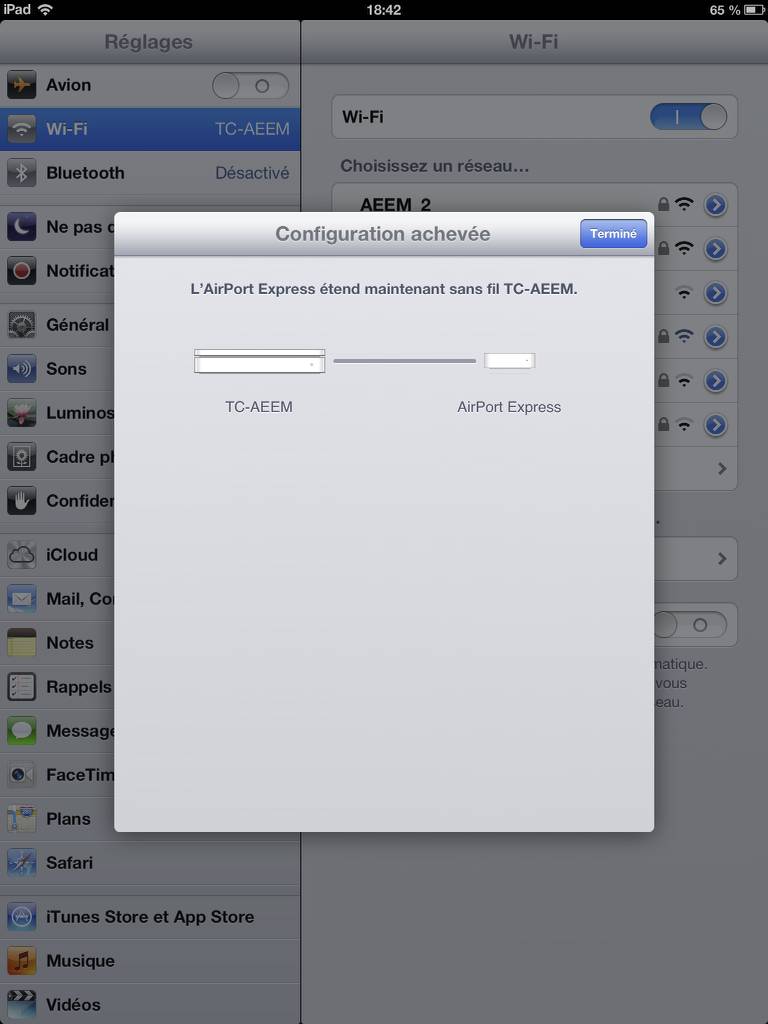
Task: Open details arrow for AEEM 2 network
Action: 715,205
